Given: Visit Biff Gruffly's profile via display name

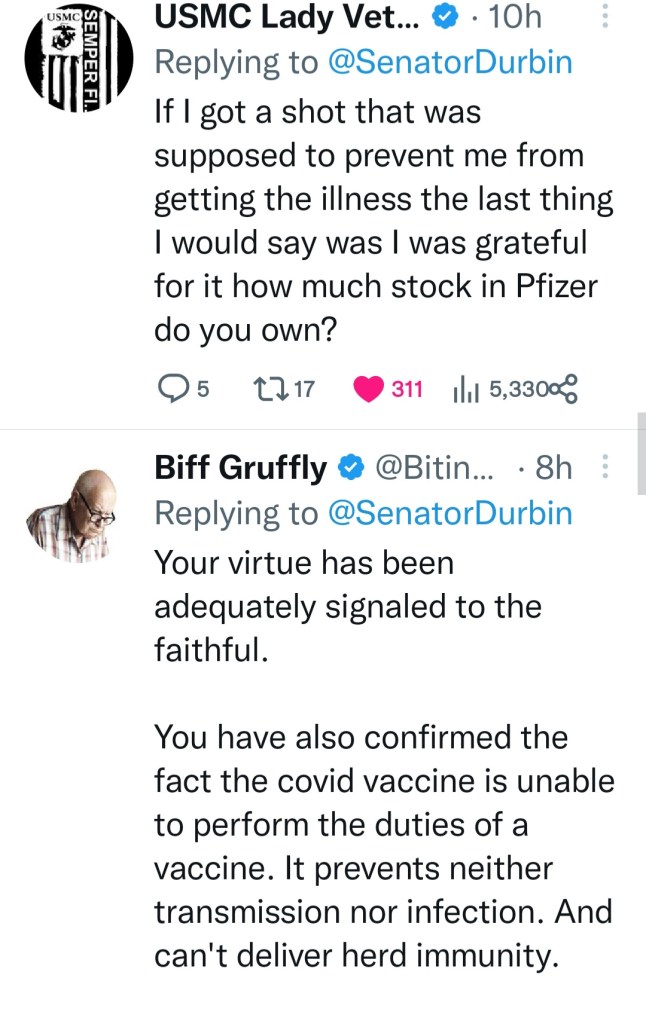Looking at the screenshot, I should 241,467.
